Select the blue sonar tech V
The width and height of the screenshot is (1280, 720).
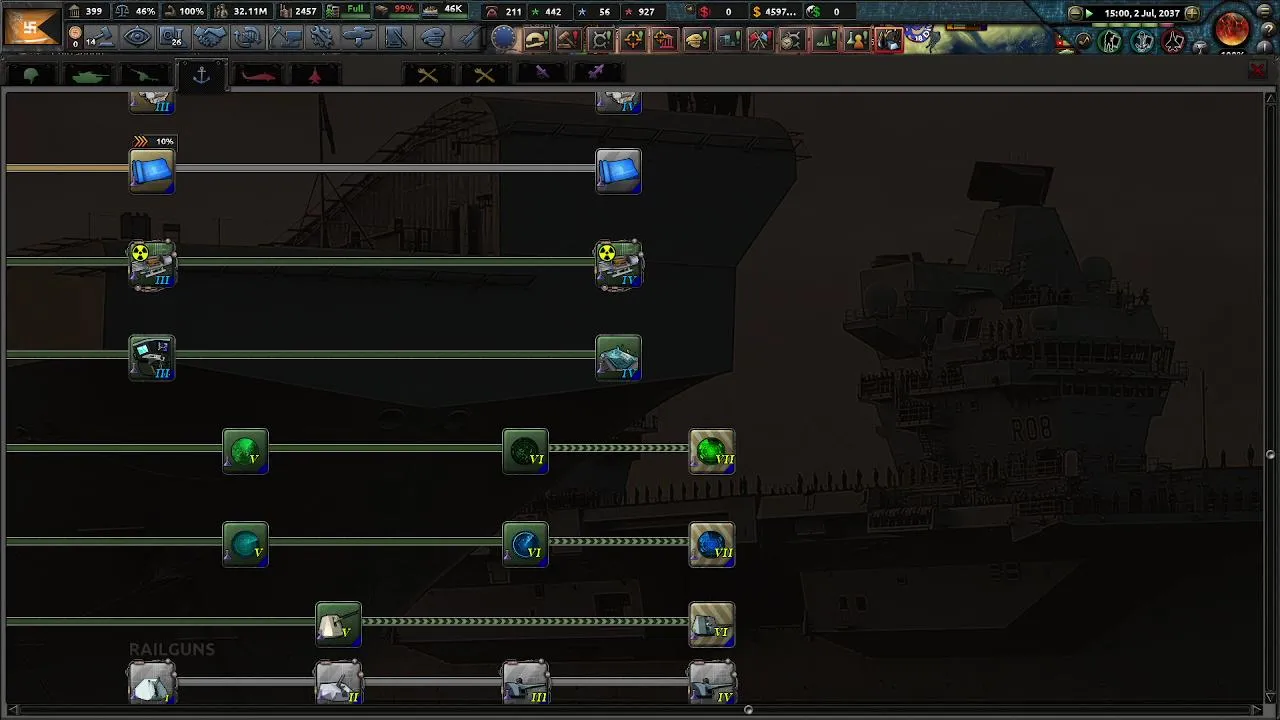click(x=245, y=545)
